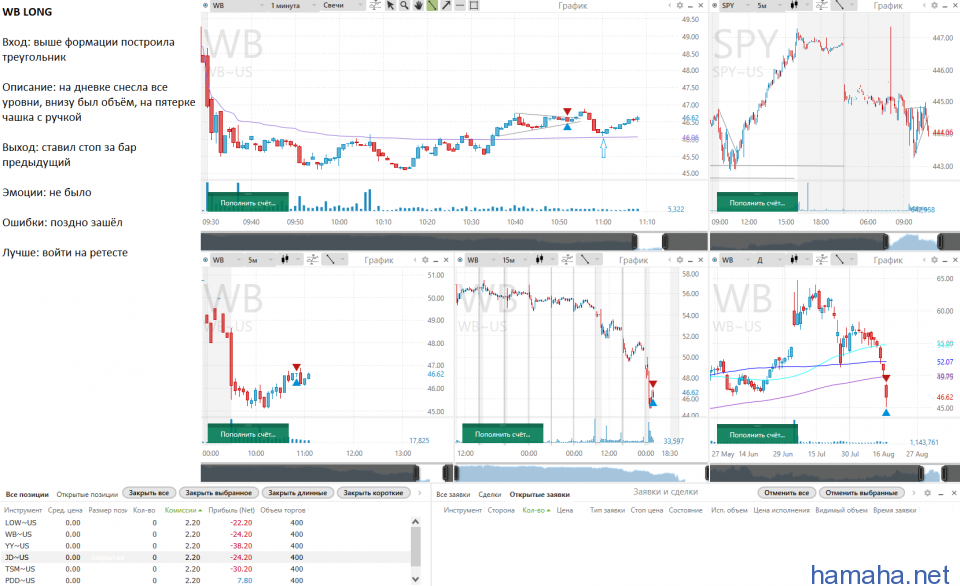Viewport: 960px width, 586px height.
Task: Open indicators icon in WB 15м chart
Action: point(567,260)
